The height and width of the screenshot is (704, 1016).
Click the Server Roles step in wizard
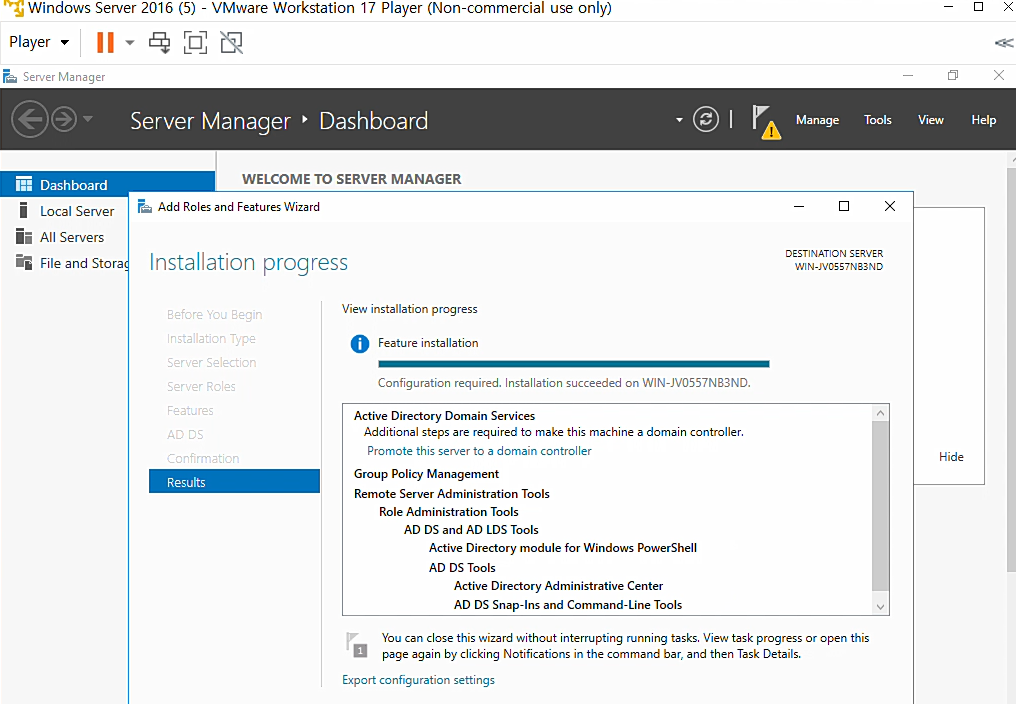click(x=201, y=386)
